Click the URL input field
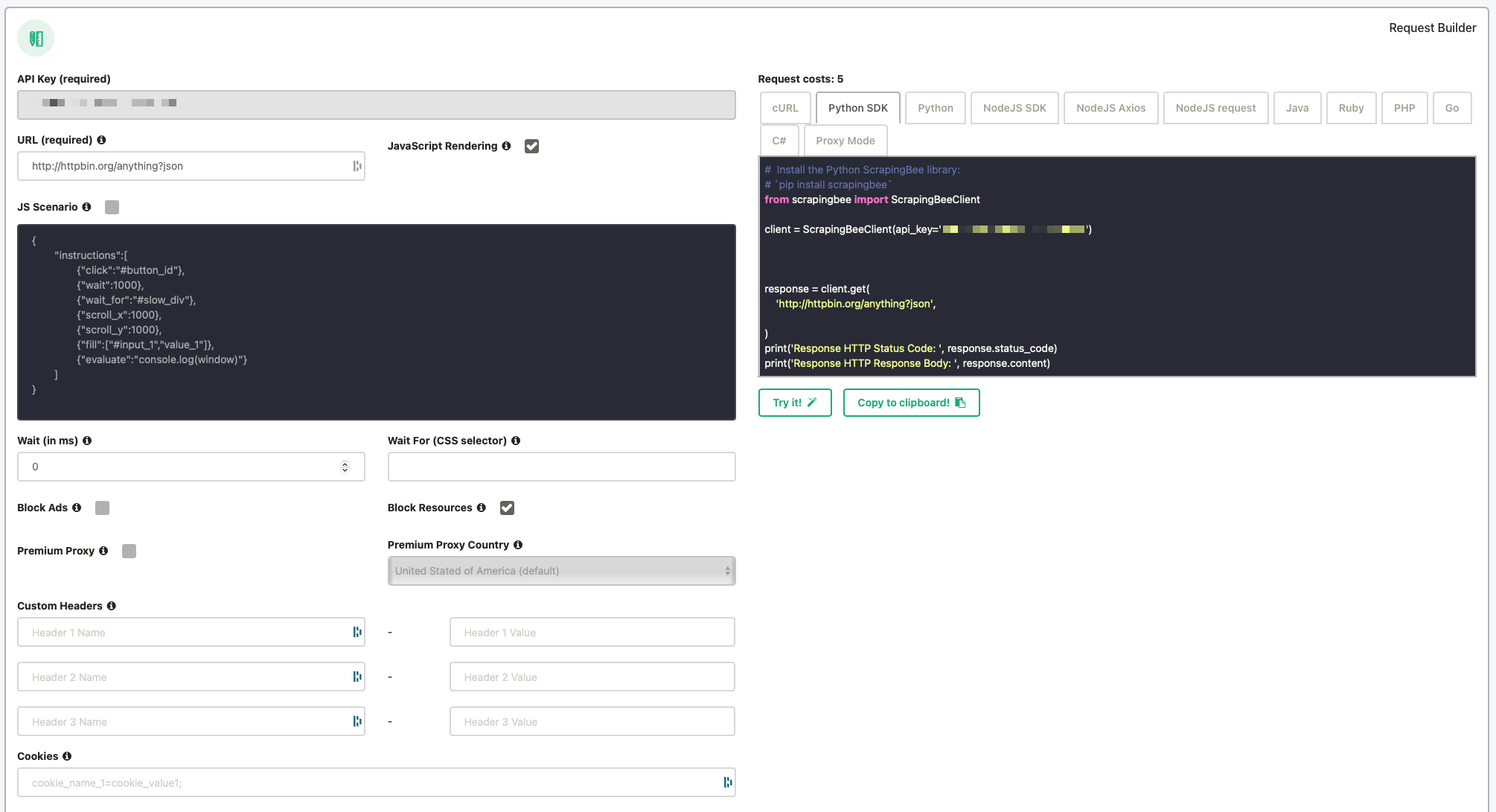1496x812 pixels. pos(191,166)
